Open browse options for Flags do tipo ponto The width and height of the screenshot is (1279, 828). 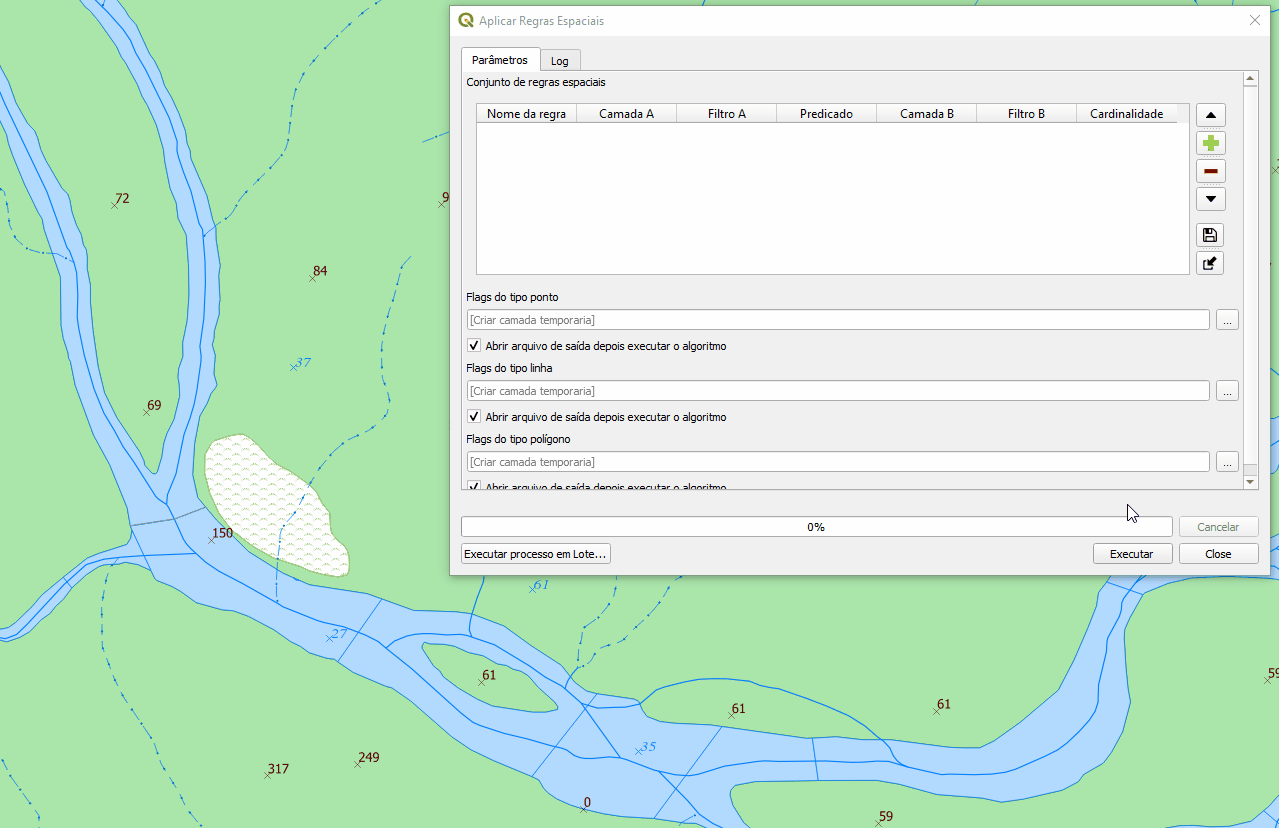point(1227,320)
